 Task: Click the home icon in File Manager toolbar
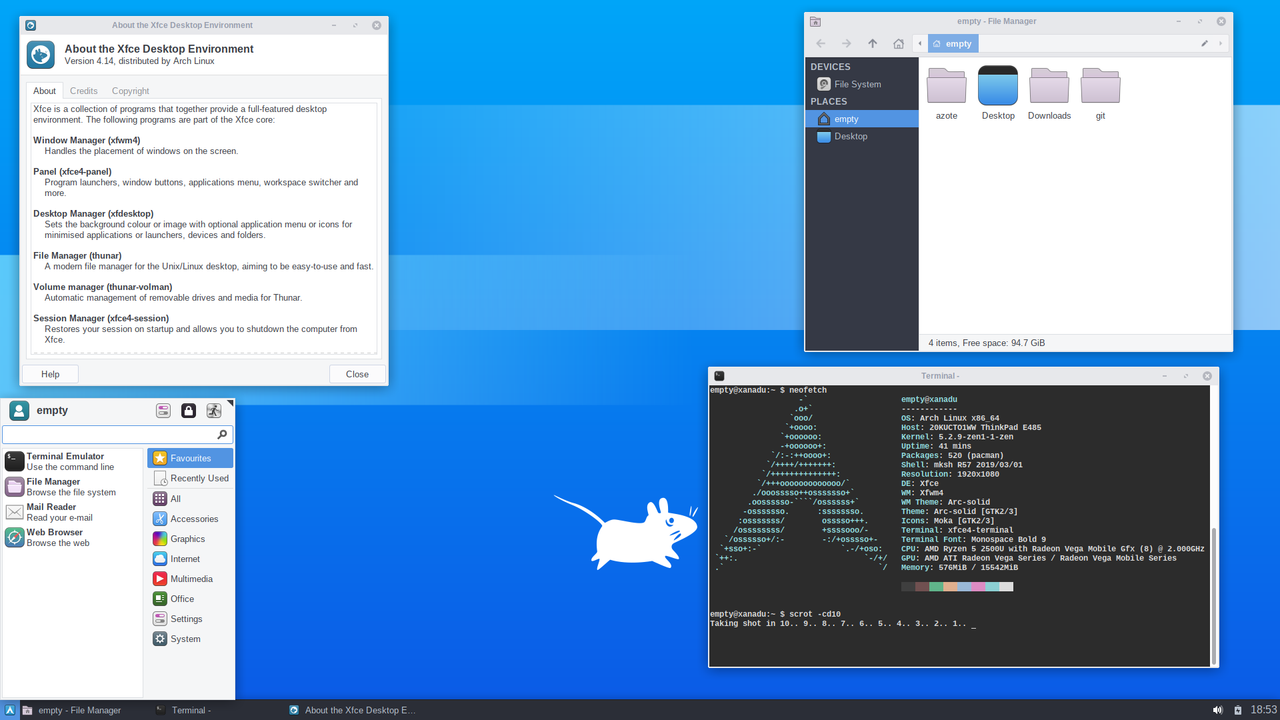coord(898,43)
